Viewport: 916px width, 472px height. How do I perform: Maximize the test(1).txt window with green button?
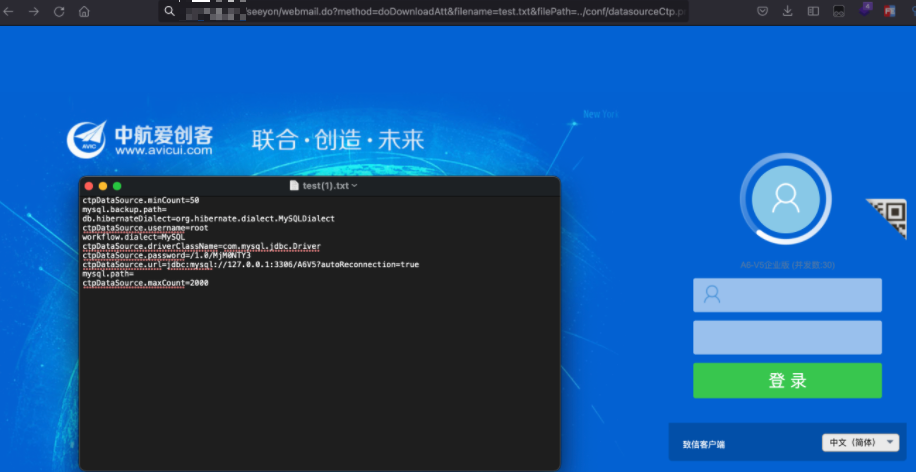coord(117,186)
